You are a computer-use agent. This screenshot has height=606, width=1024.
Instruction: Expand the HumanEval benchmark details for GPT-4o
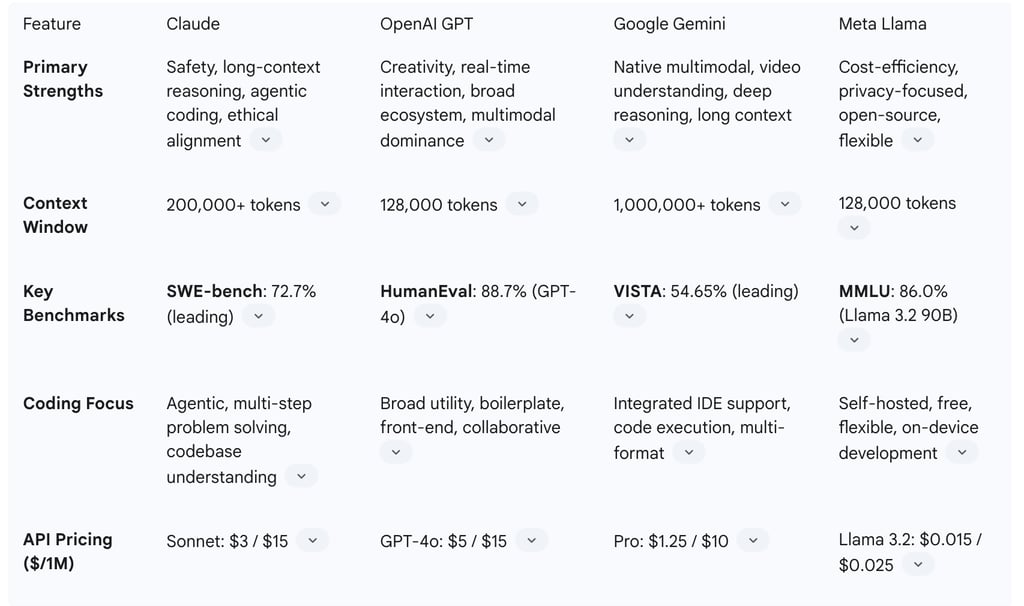430,316
